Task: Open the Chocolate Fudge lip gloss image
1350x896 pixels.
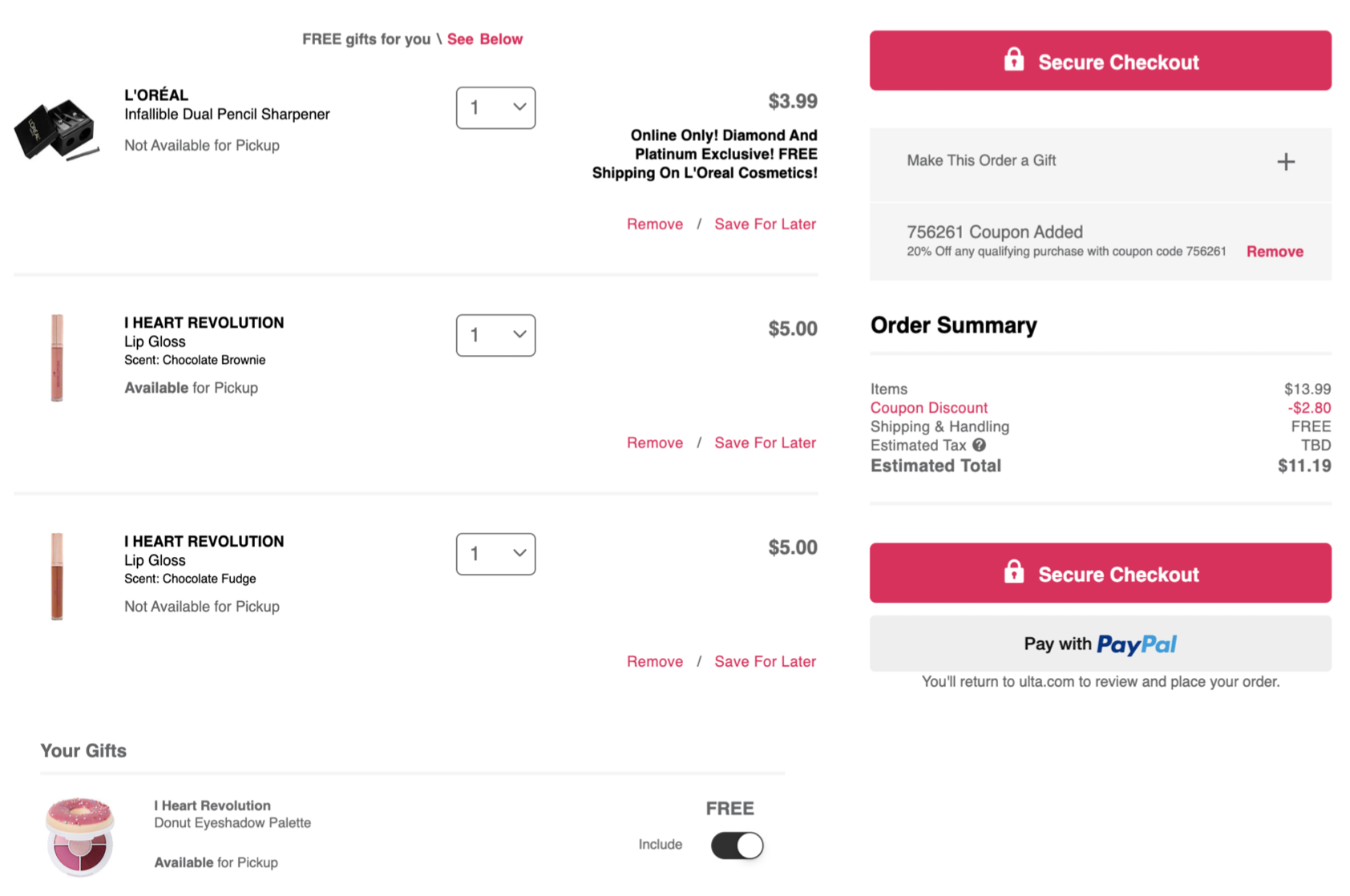Action: click(57, 576)
